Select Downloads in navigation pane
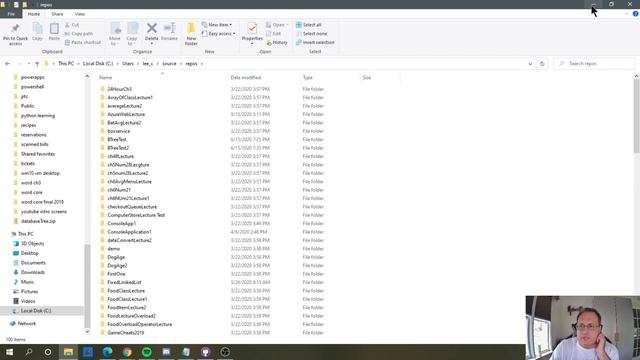Viewport: 640px width, 360px height. [33, 272]
